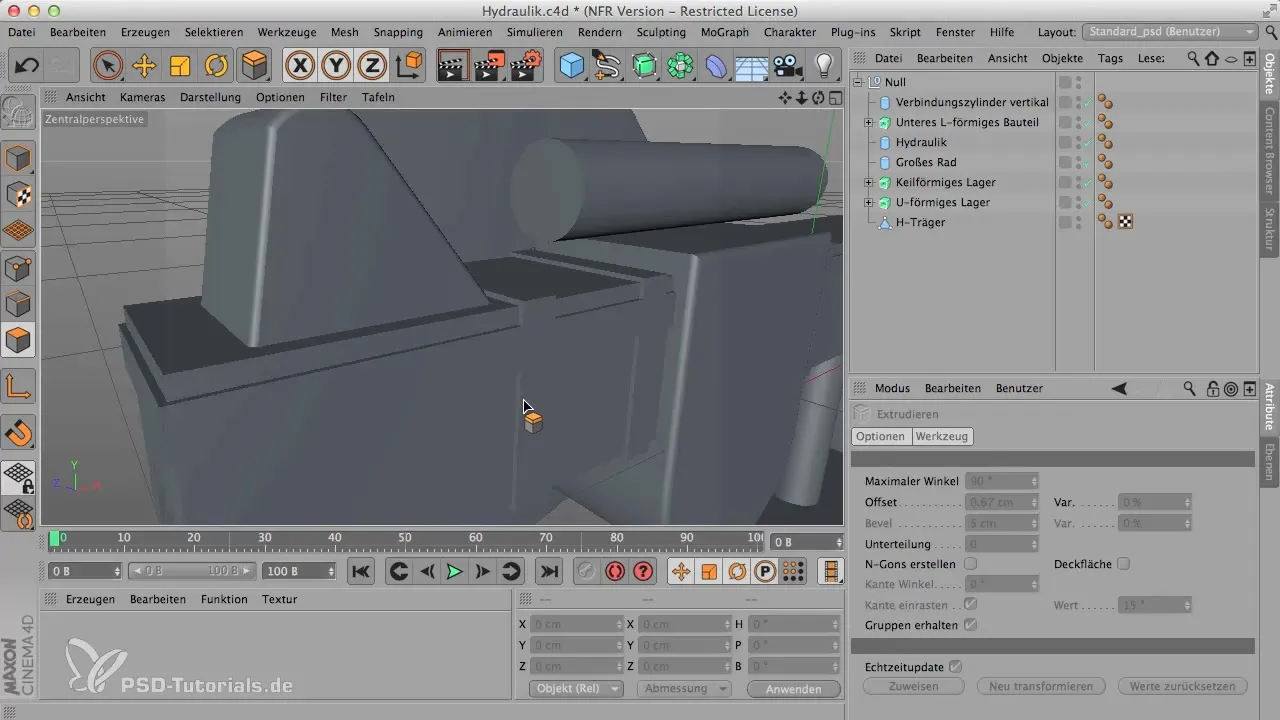Select the Move tool

[144, 66]
